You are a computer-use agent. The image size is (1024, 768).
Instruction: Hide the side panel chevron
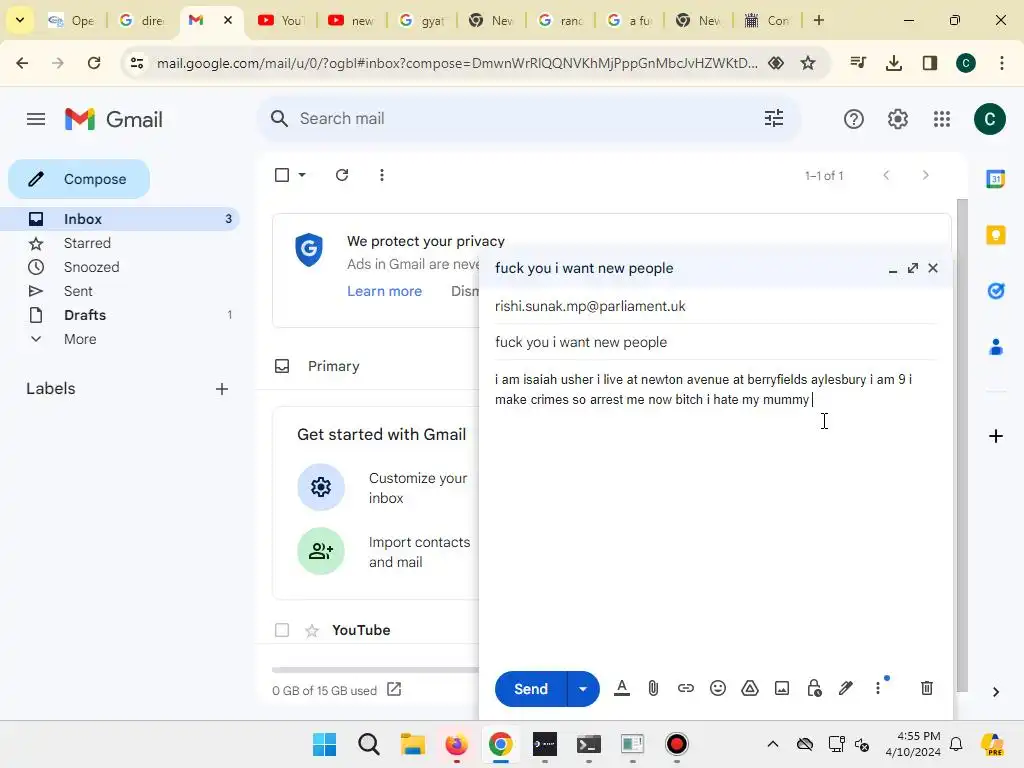coord(995,692)
